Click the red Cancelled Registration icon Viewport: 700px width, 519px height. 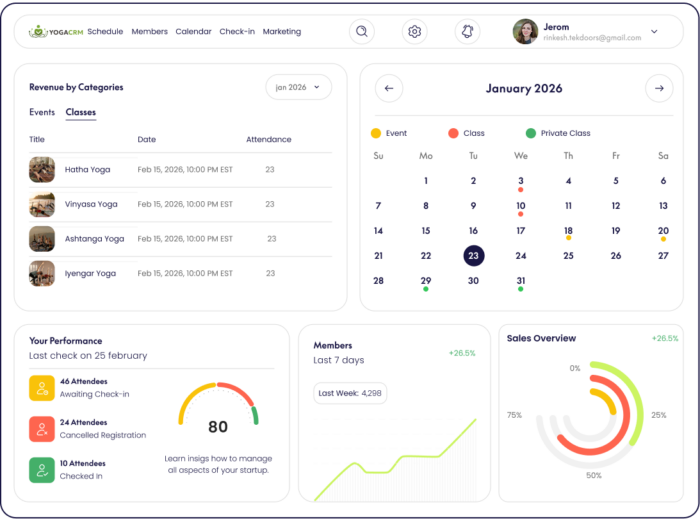pyautogui.click(x=42, y=429)
